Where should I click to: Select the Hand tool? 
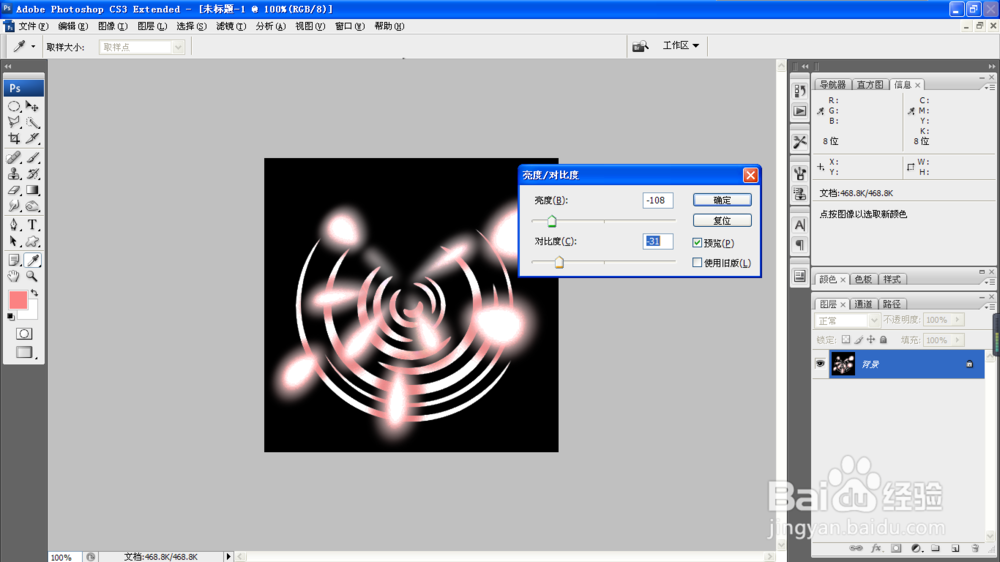click(14, 276)
